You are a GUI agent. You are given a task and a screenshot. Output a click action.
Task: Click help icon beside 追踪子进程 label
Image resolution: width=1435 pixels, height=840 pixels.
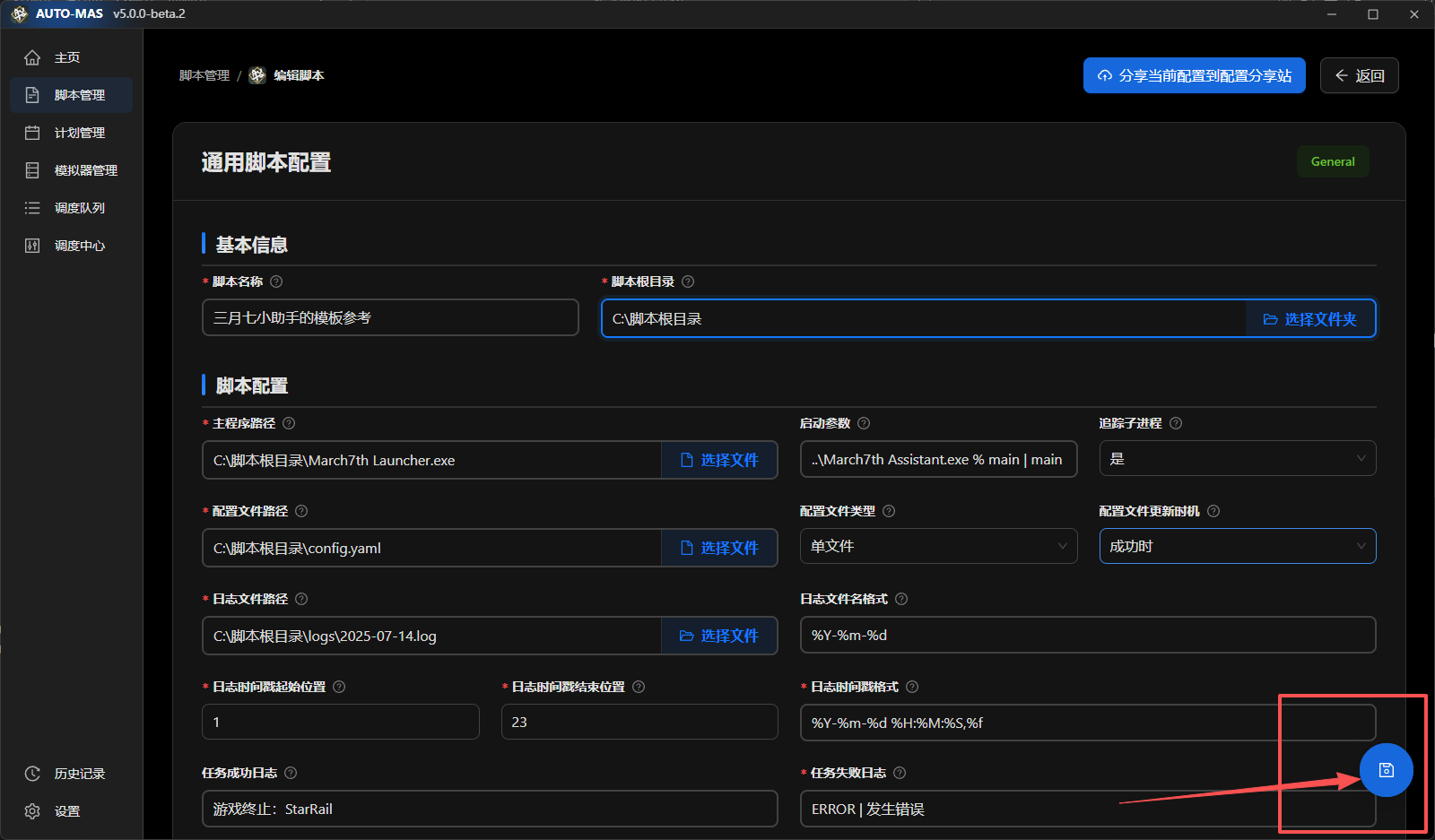point(1176,423)
